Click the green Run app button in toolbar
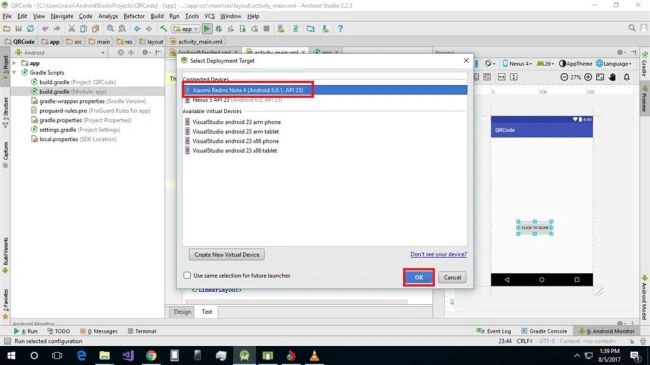 point(207,29)
